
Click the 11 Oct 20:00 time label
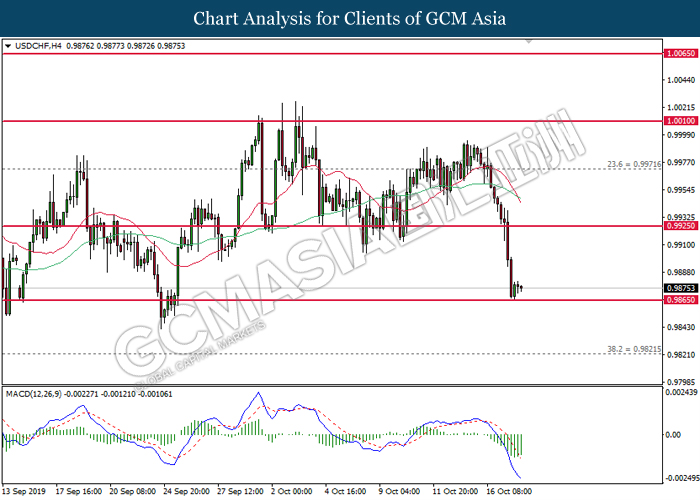[455, 492]
